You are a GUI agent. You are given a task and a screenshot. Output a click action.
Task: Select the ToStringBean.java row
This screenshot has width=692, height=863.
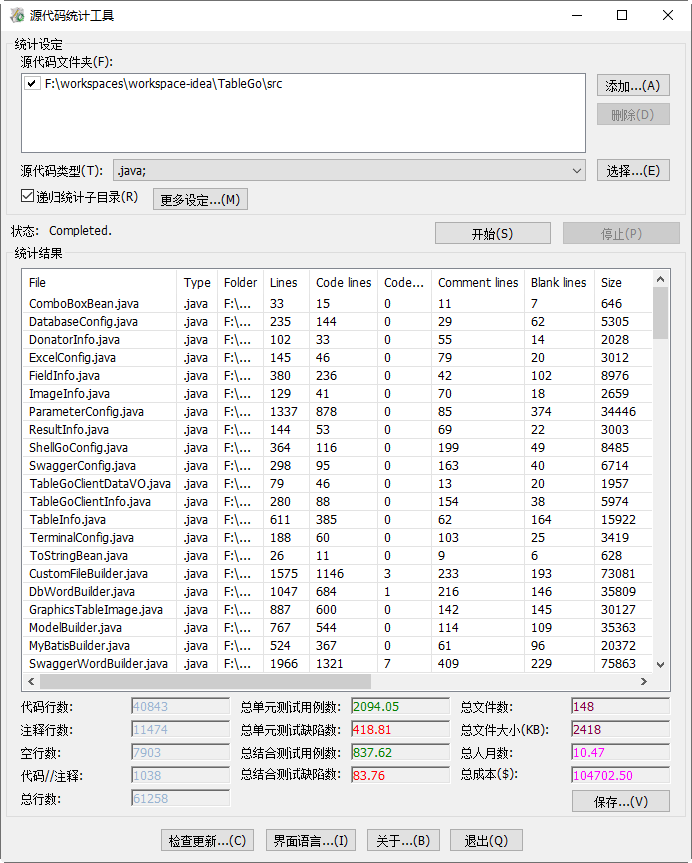(337, 555)
